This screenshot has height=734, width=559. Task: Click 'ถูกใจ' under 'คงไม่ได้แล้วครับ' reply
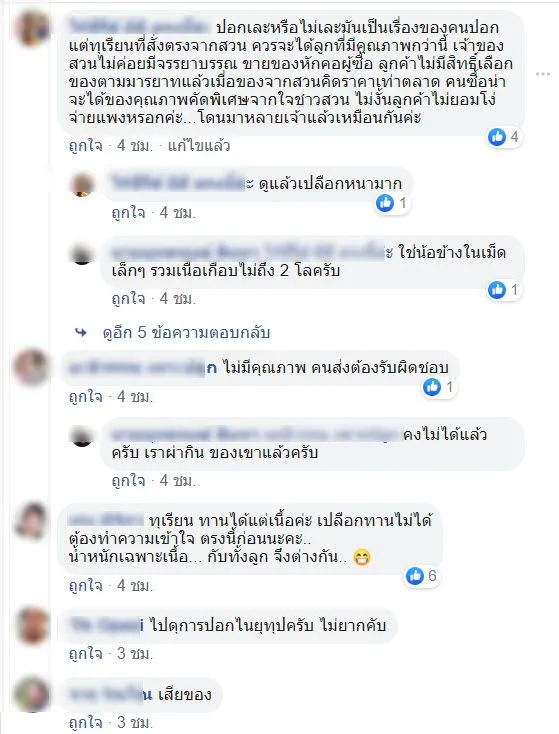tap(128, 481)
